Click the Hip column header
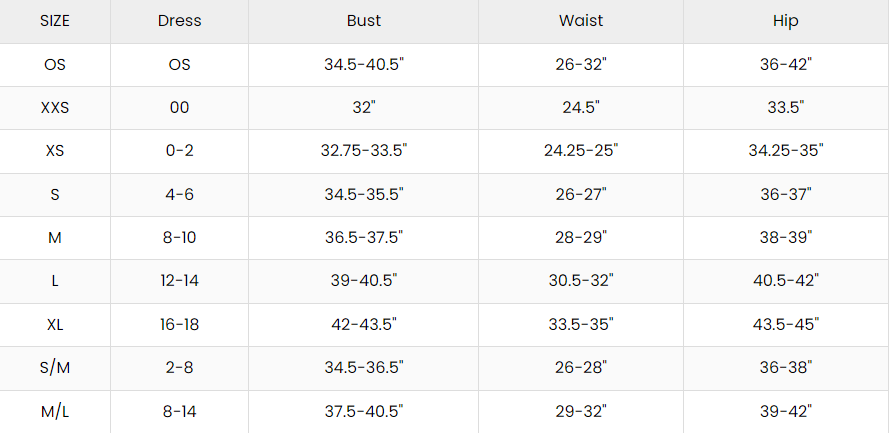Image resolution: width=889 pixels, height=433 pixels. (x=786, y=21)
